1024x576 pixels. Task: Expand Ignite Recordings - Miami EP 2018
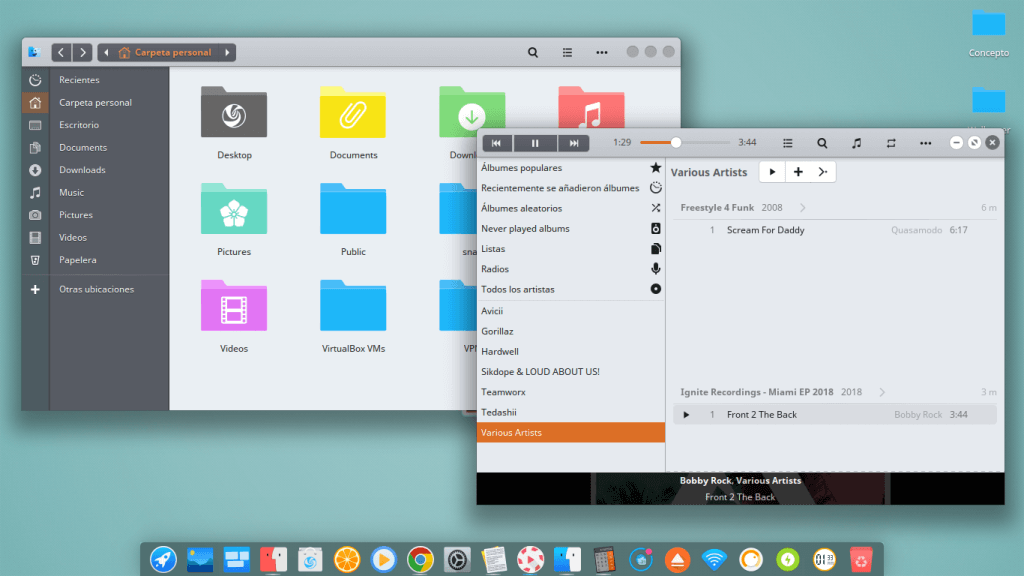(x=882, y=392)
